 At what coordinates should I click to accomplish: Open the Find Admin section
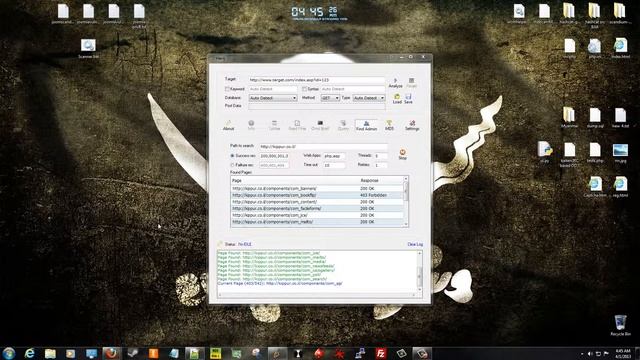pos(366,125)
